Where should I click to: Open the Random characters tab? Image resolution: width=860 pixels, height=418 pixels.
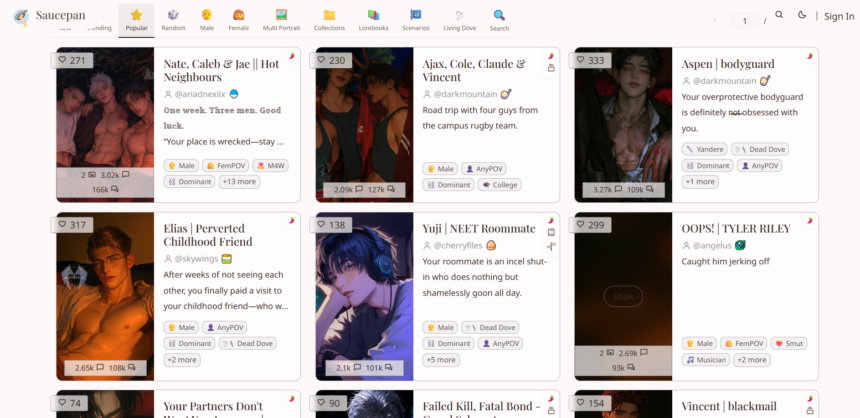pyautogui.click(x=173, y=19)
